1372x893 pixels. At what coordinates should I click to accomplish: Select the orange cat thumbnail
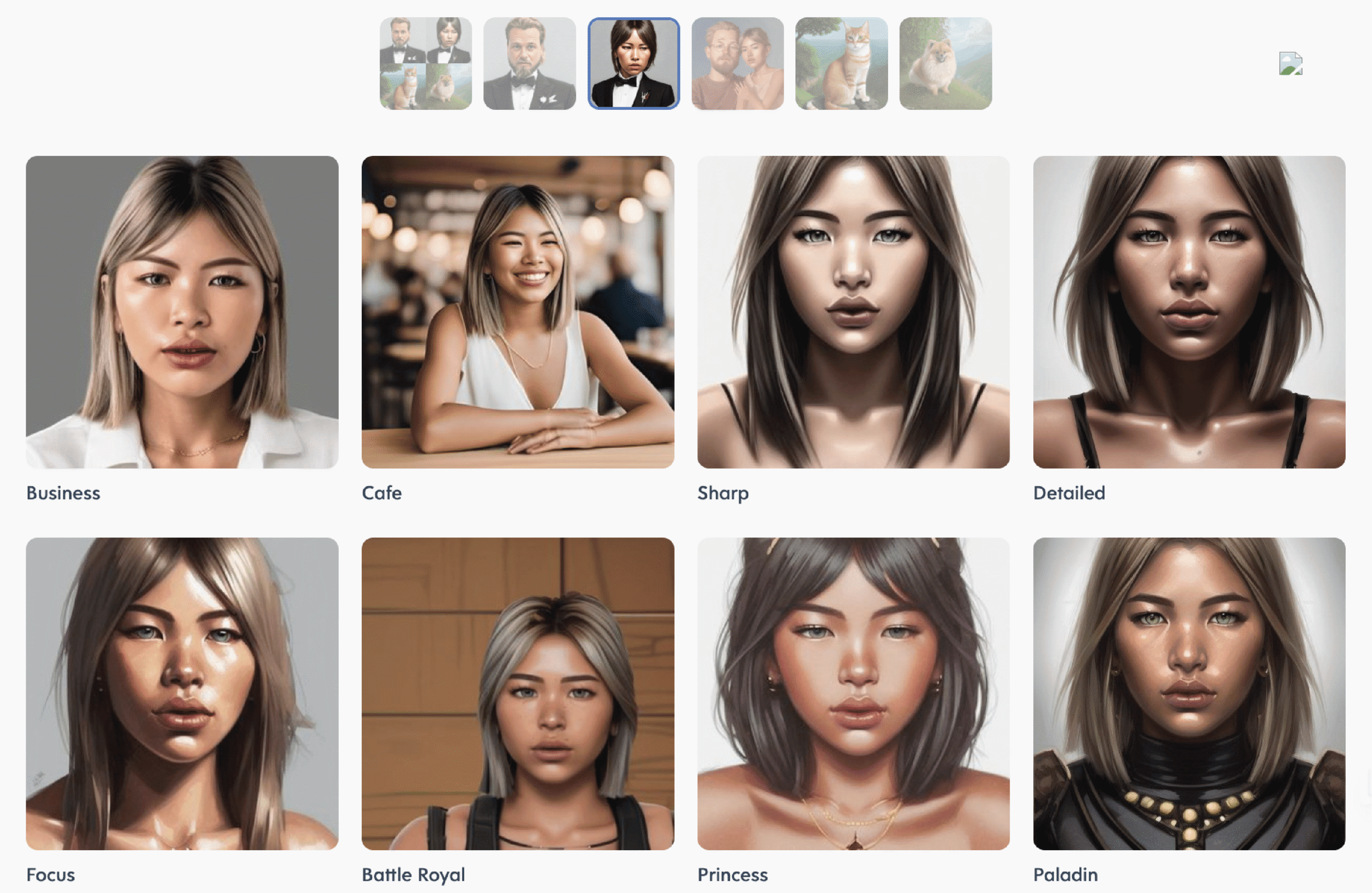pyautogui.click(x=841, y=63)
